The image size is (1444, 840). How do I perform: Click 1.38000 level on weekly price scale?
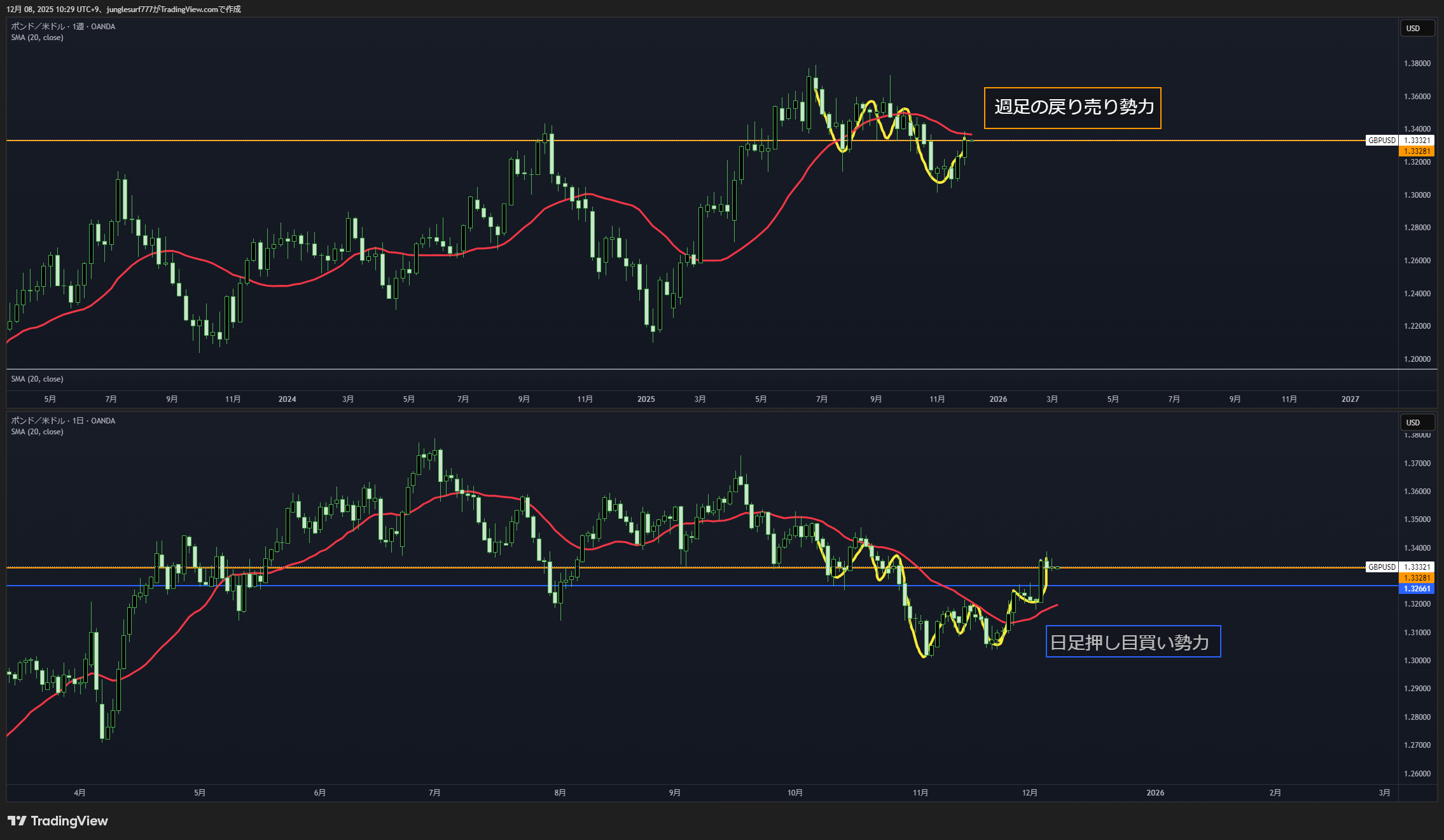1417,64
